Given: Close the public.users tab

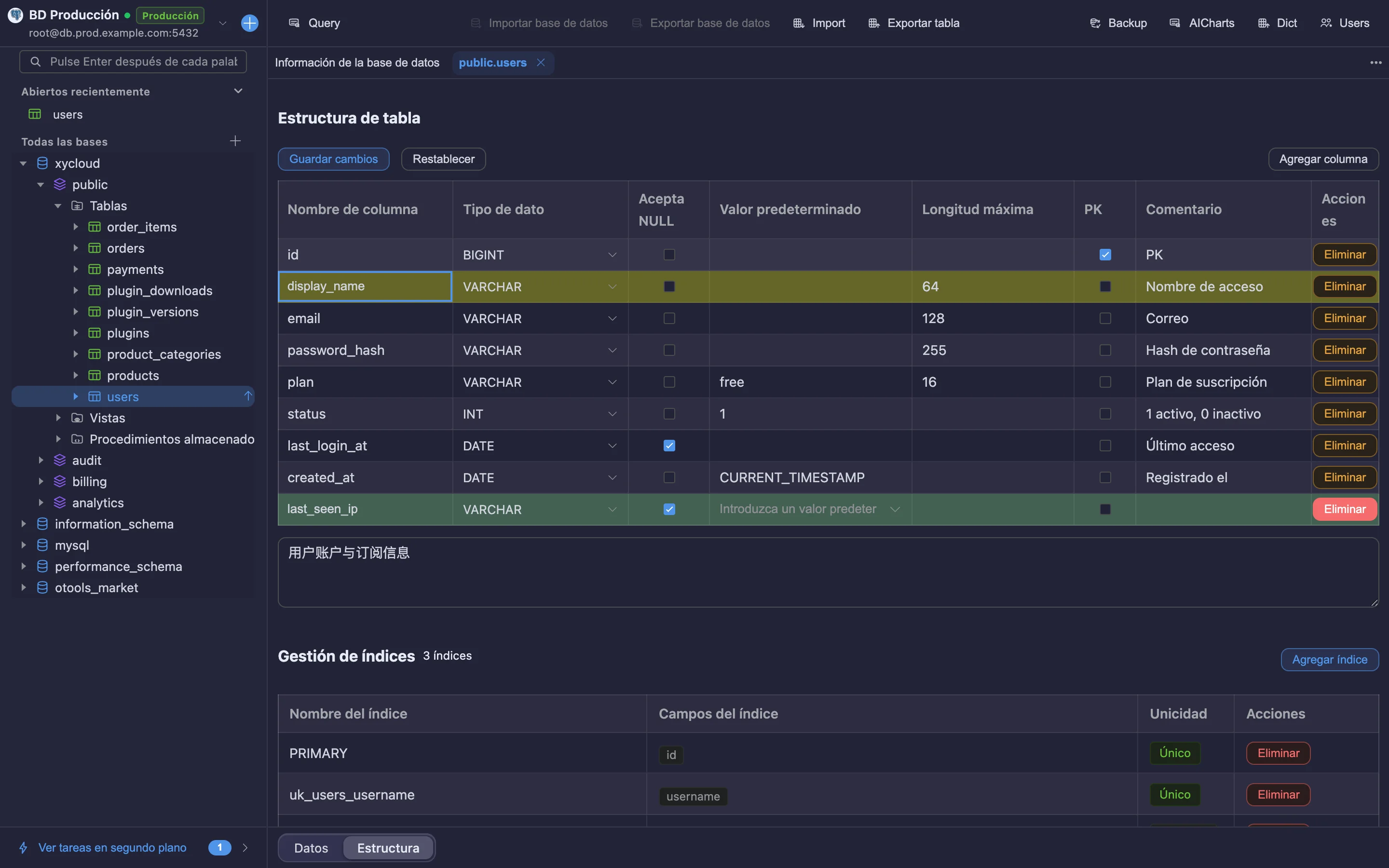Looking at the screenshot, I should [541, 63].
